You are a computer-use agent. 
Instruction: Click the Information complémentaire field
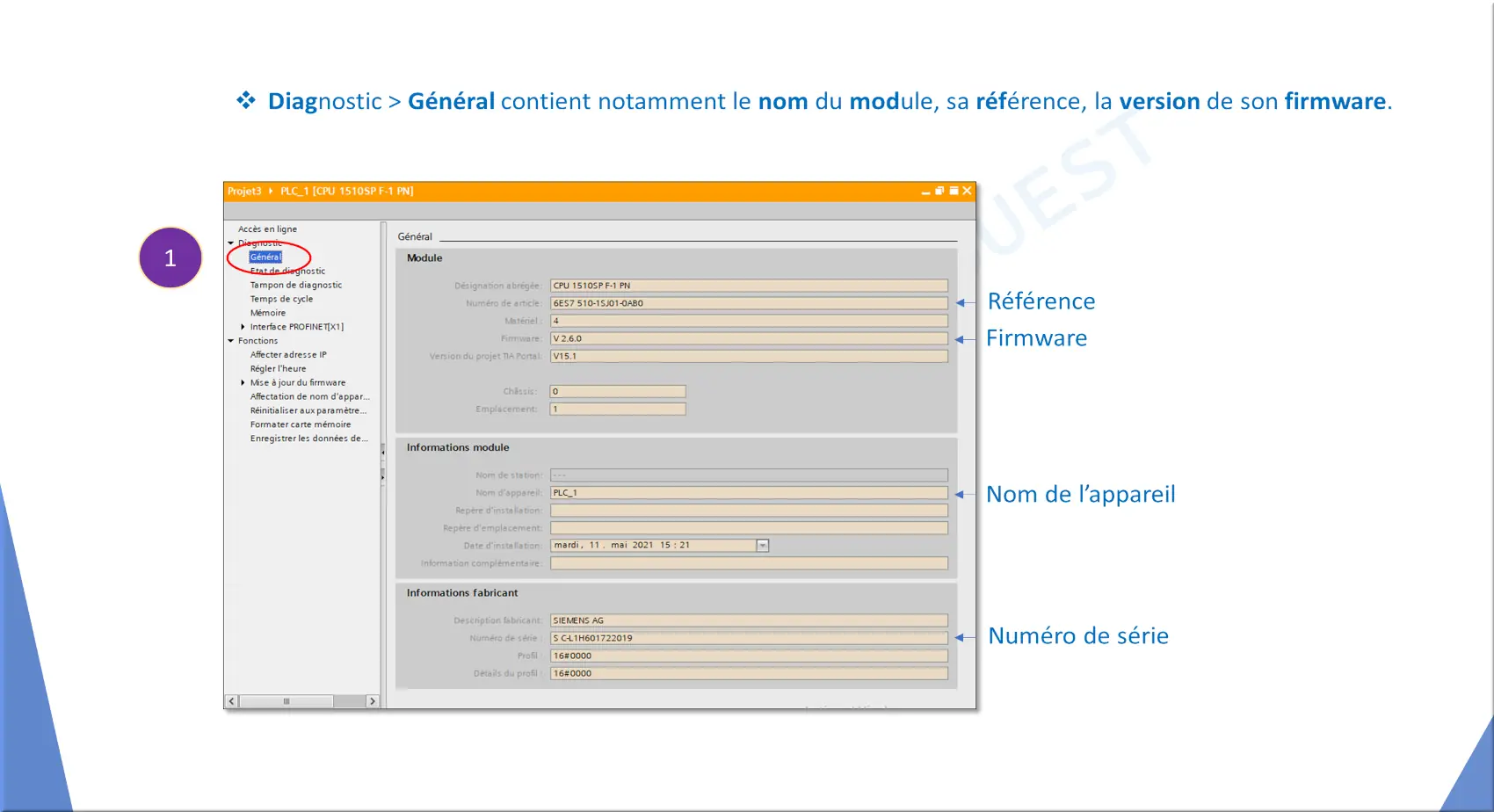click(x=749, y=563)
